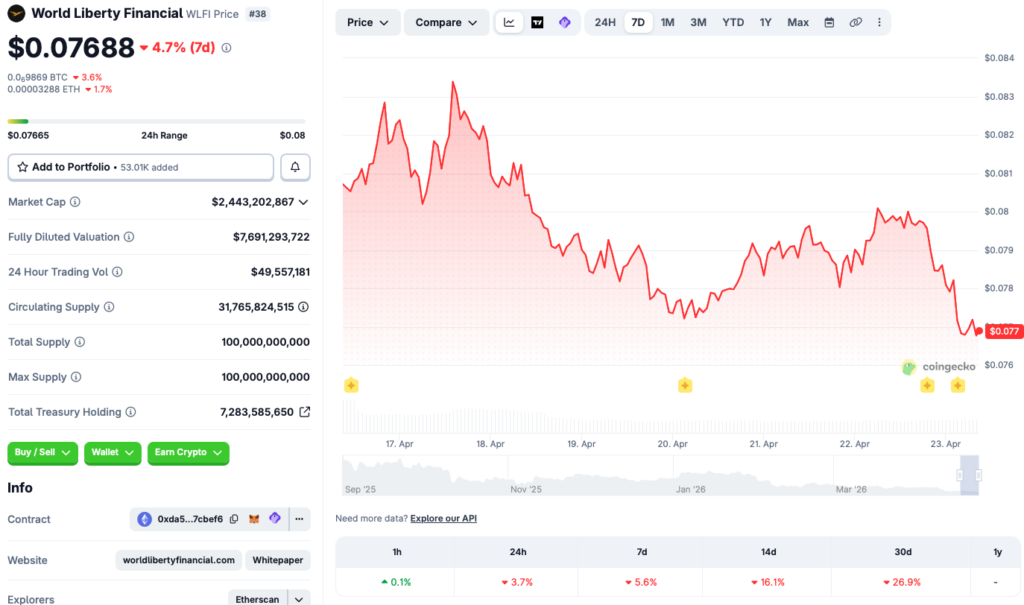The width and height of the screenshot is (1024, 605).
Task: Open Total Treasury Holding external link
Action: click(x=305, y=412)
